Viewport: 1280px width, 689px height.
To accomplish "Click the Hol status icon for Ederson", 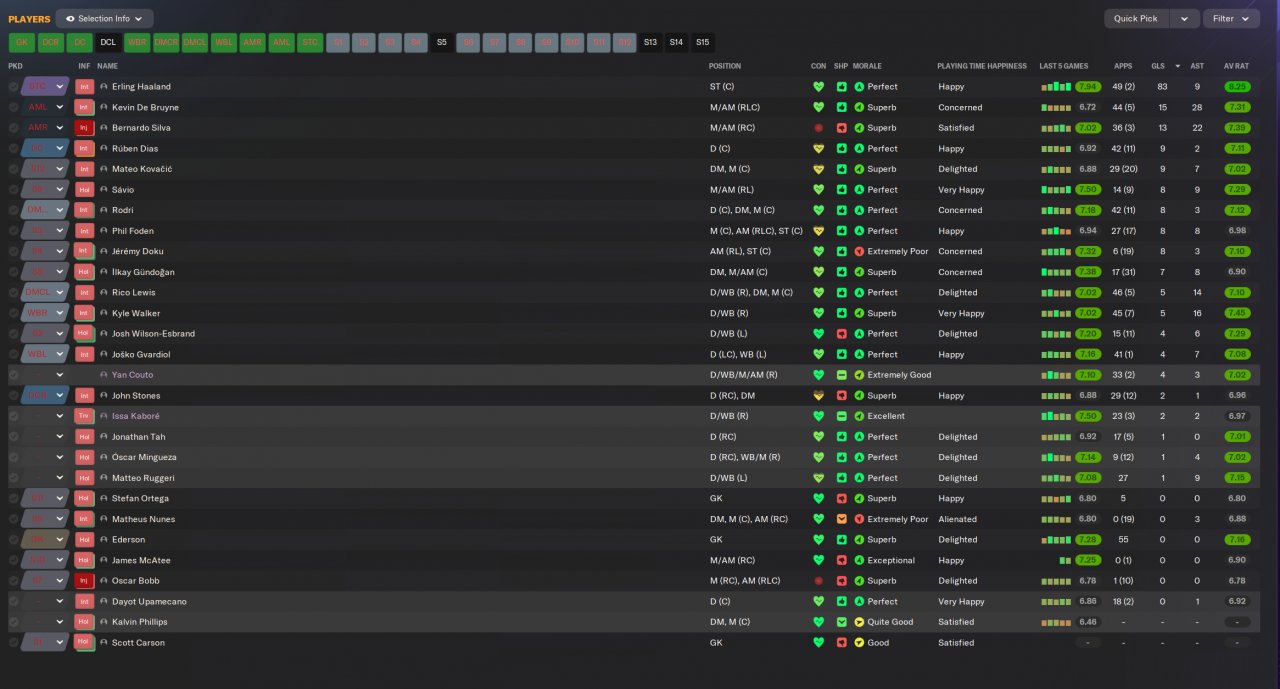I will 84,540.
